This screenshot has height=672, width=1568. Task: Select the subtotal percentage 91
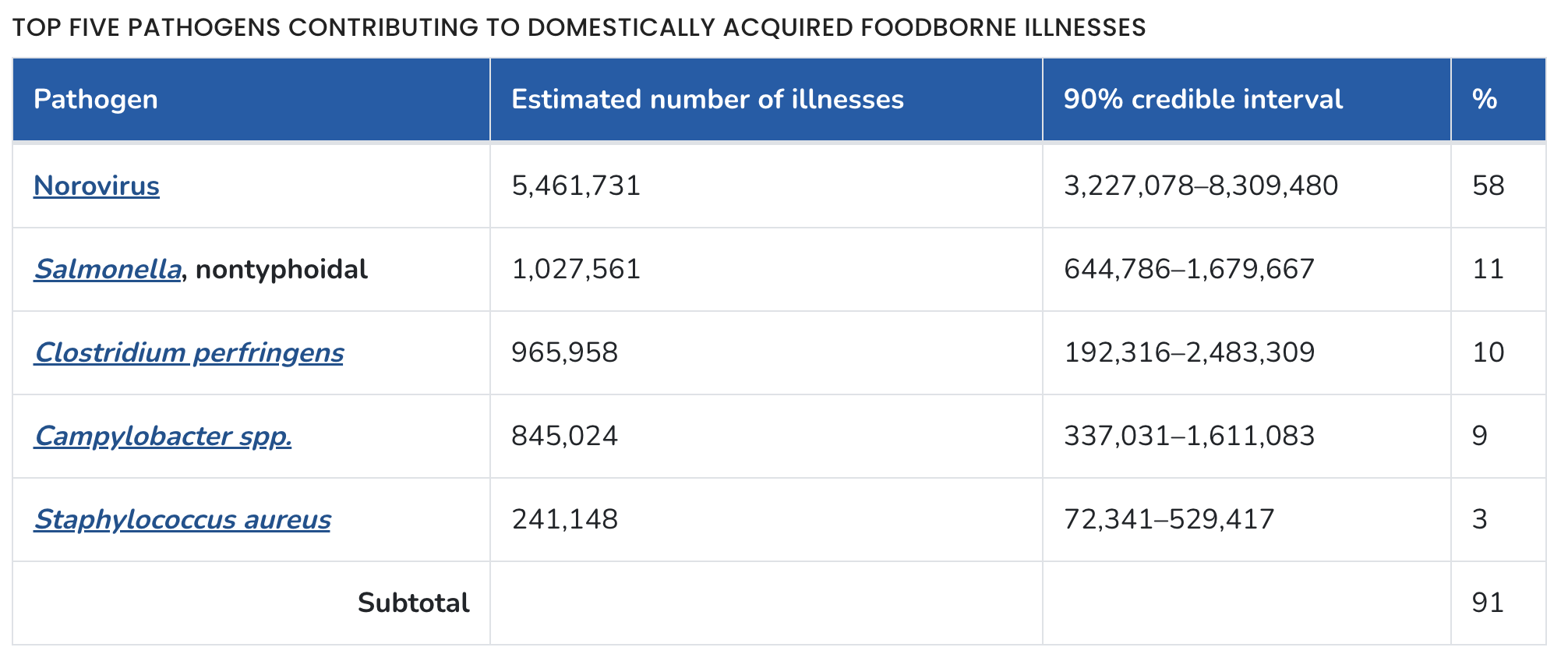click(x=1488, y=603)
